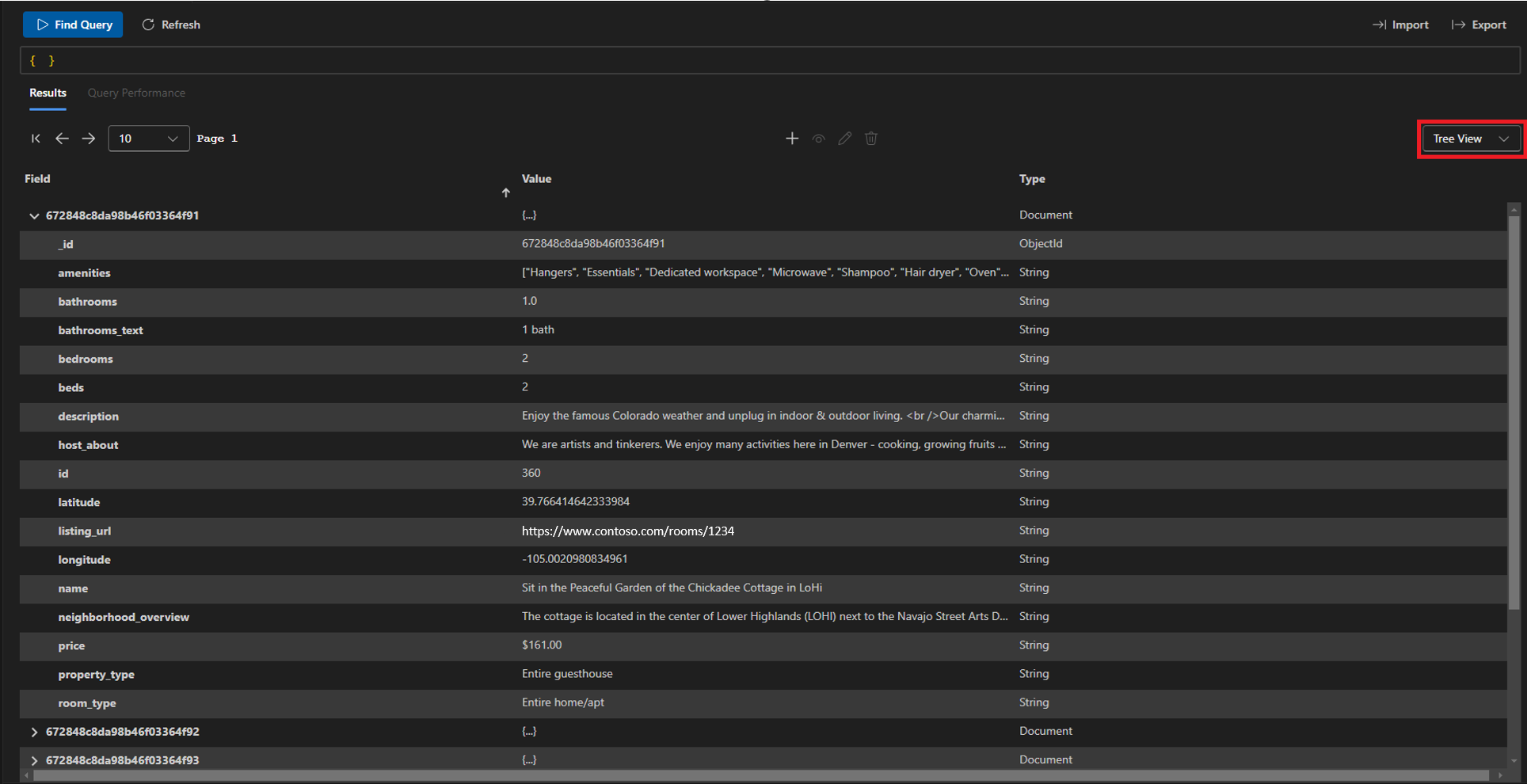Click the view document eye icon
The height and width of the screenshot is (784, 1527).
818,139
